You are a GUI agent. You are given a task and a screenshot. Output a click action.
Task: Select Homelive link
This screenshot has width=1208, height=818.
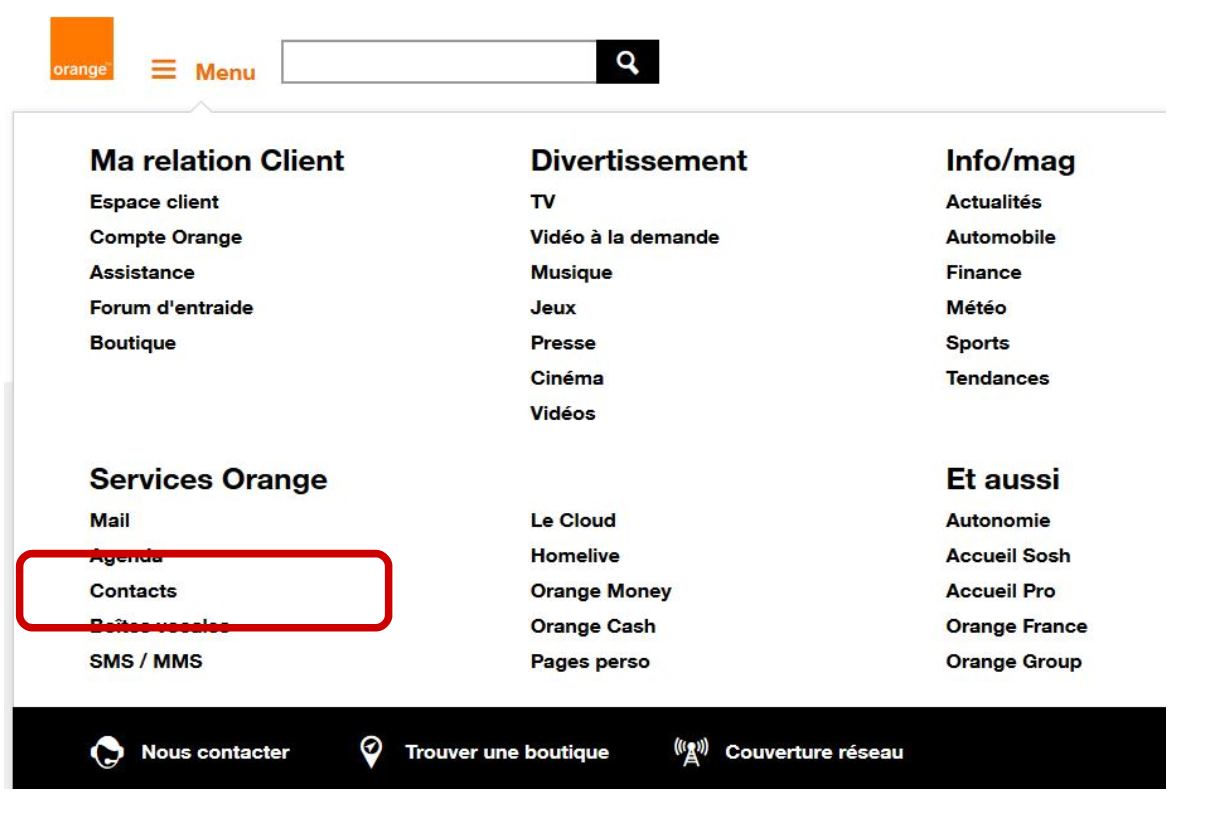[x=575, y=556]
